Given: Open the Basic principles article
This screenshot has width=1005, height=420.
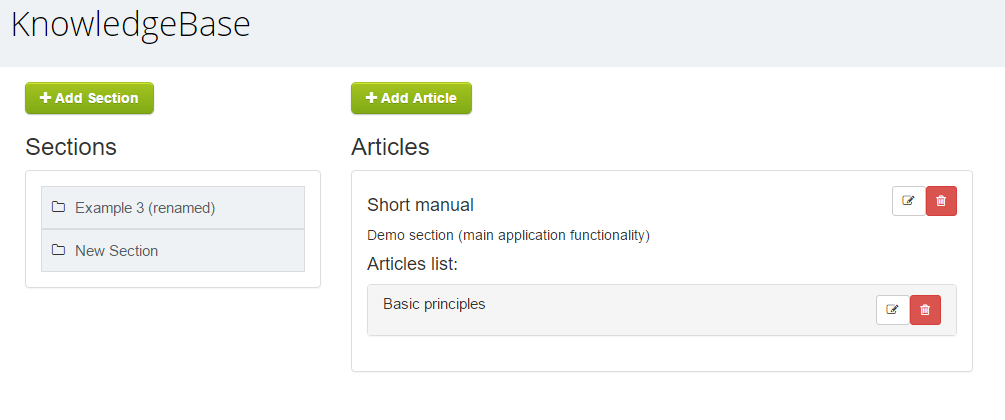Looking at the screenshot, I should pos(434,304).
